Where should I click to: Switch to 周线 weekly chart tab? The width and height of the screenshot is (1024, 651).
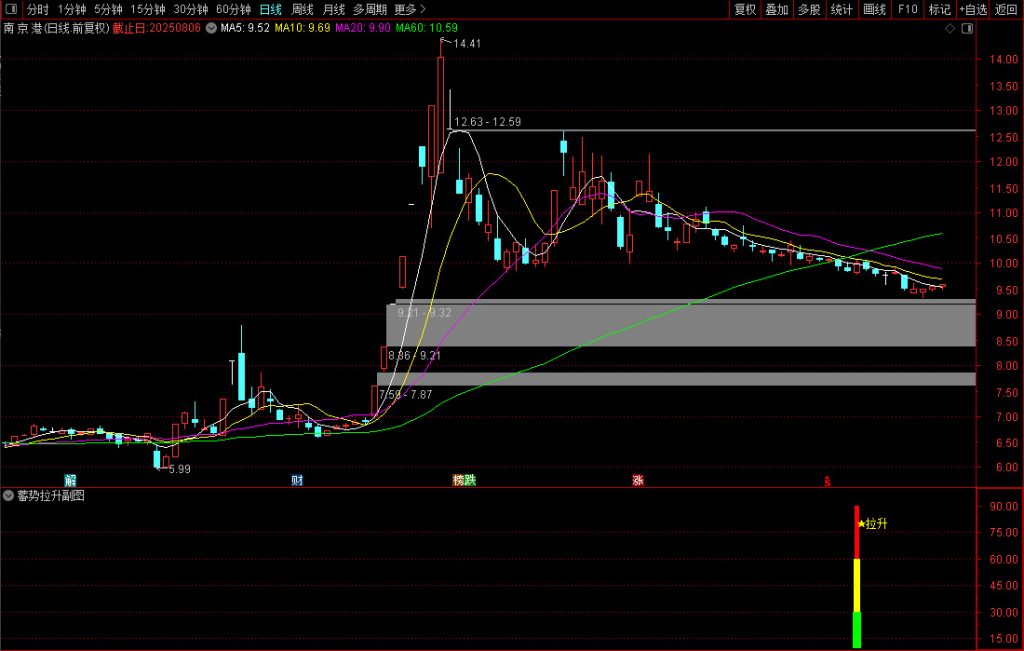[302, 10]
